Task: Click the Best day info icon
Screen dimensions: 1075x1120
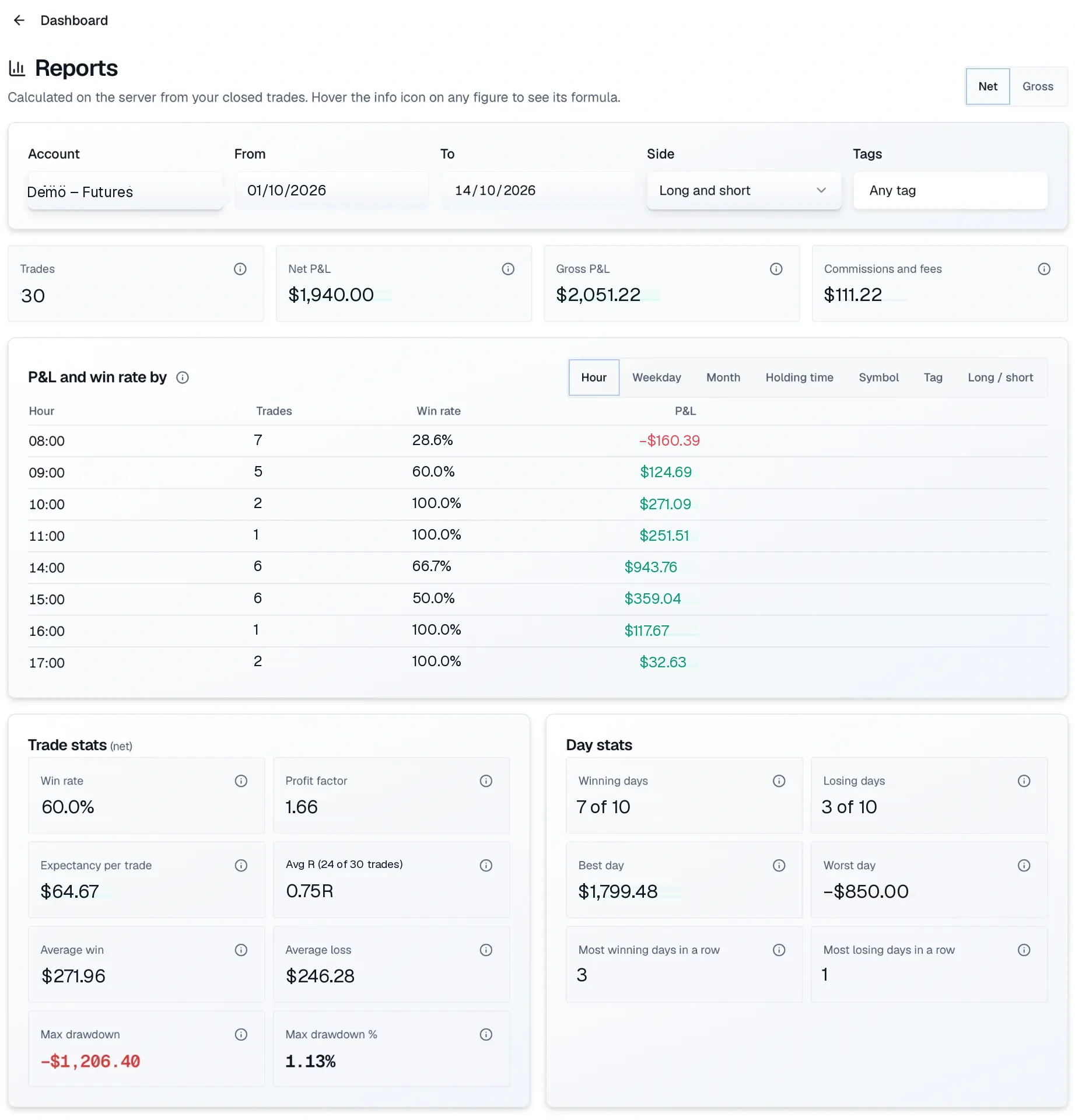Action: coord(779,866)
